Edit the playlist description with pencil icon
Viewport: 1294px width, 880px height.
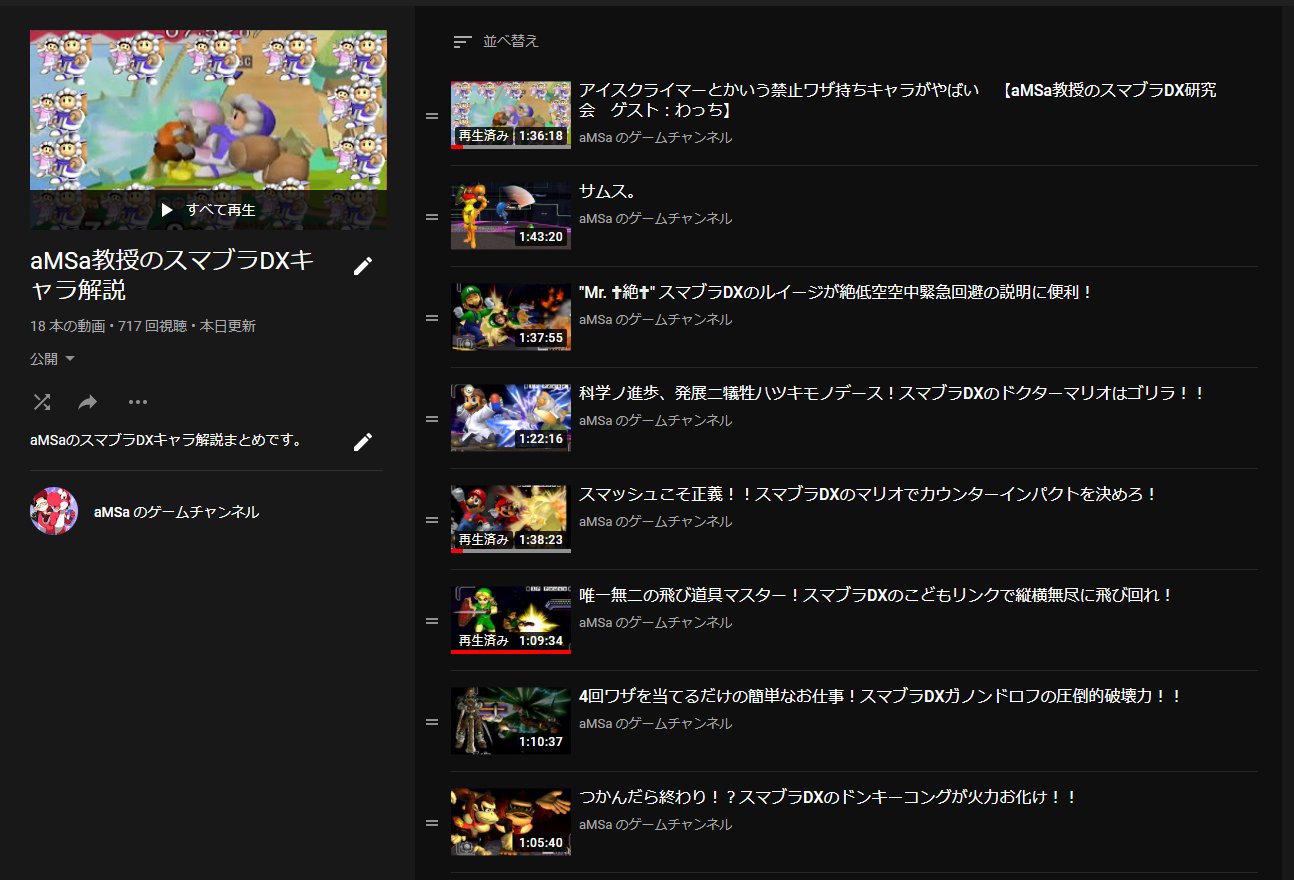[x=363, y=442]
